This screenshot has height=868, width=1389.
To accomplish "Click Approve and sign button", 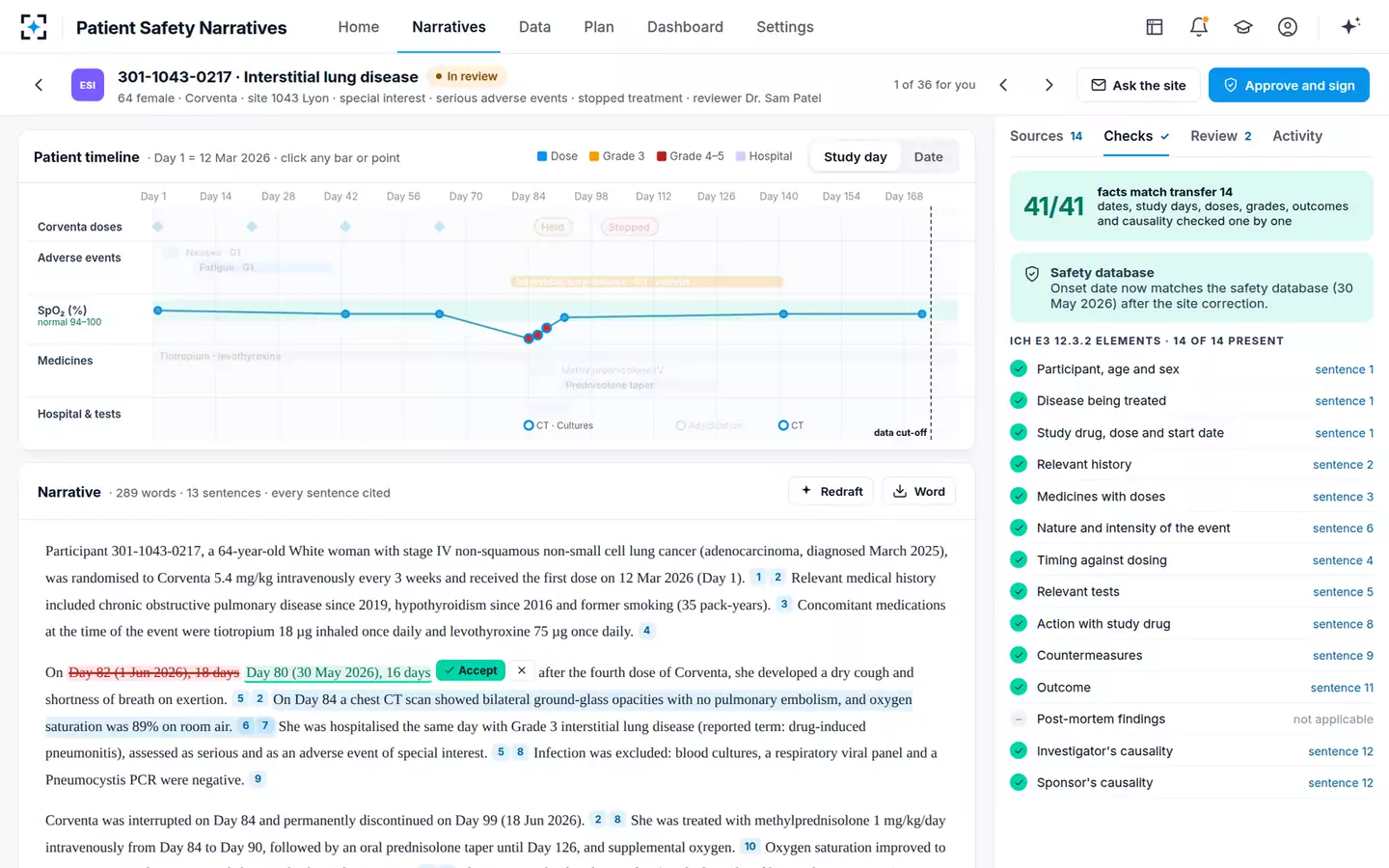I will tap(1289, 85).
